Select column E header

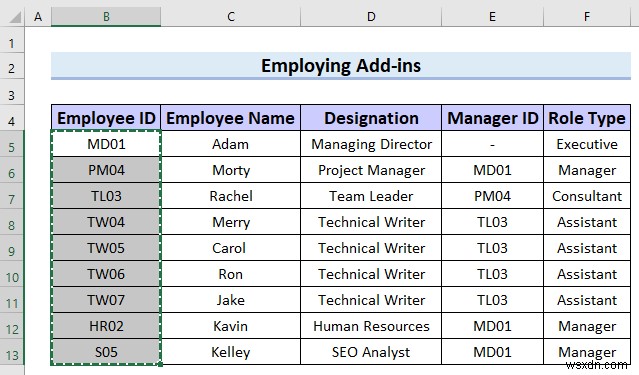[x=492, y=17]
